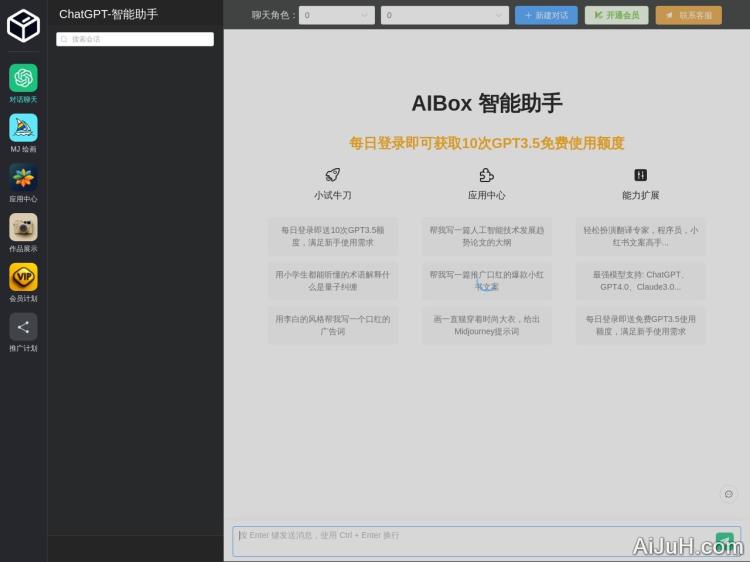Click the 小试牛刀 heading

pyautogui.click(x=332, y=195)
